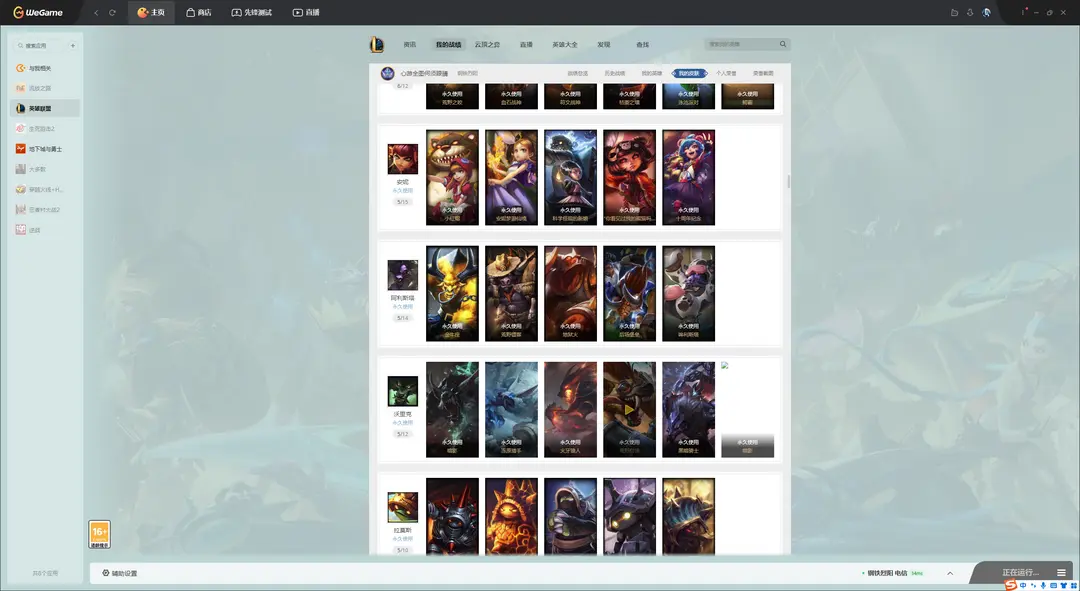Click Annie's 5/15 skin count
Screen dimensions: 1080x591
(x=402, y=202)
